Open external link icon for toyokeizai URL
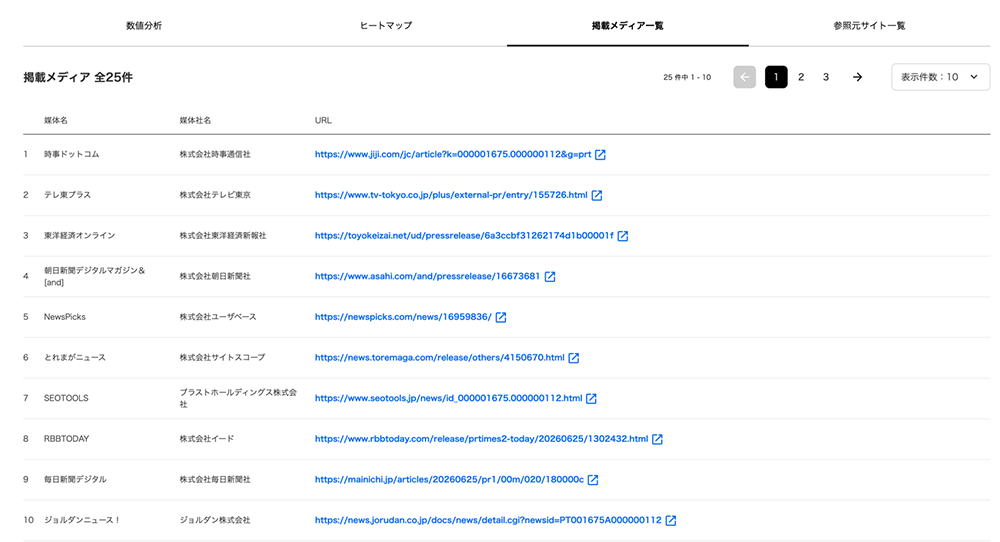Image resolution: width=1000 pixels, height=542 pixels. point(623,236)
